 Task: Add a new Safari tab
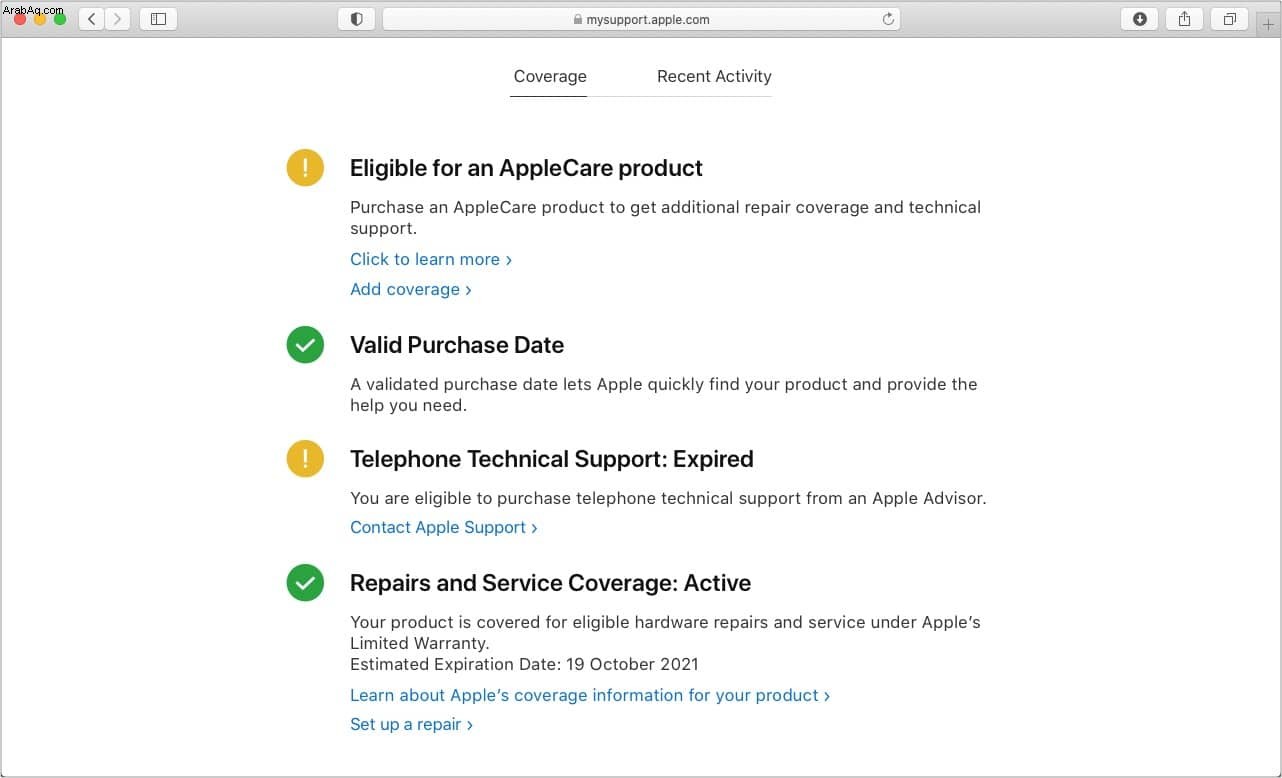[1268, 24]
